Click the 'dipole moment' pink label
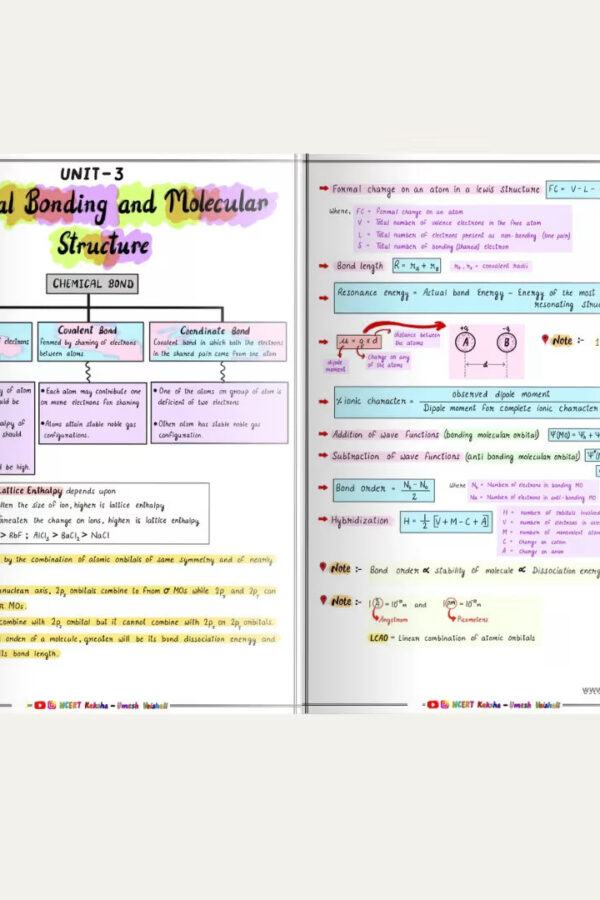The image size is (600, 900). [335, 366]
